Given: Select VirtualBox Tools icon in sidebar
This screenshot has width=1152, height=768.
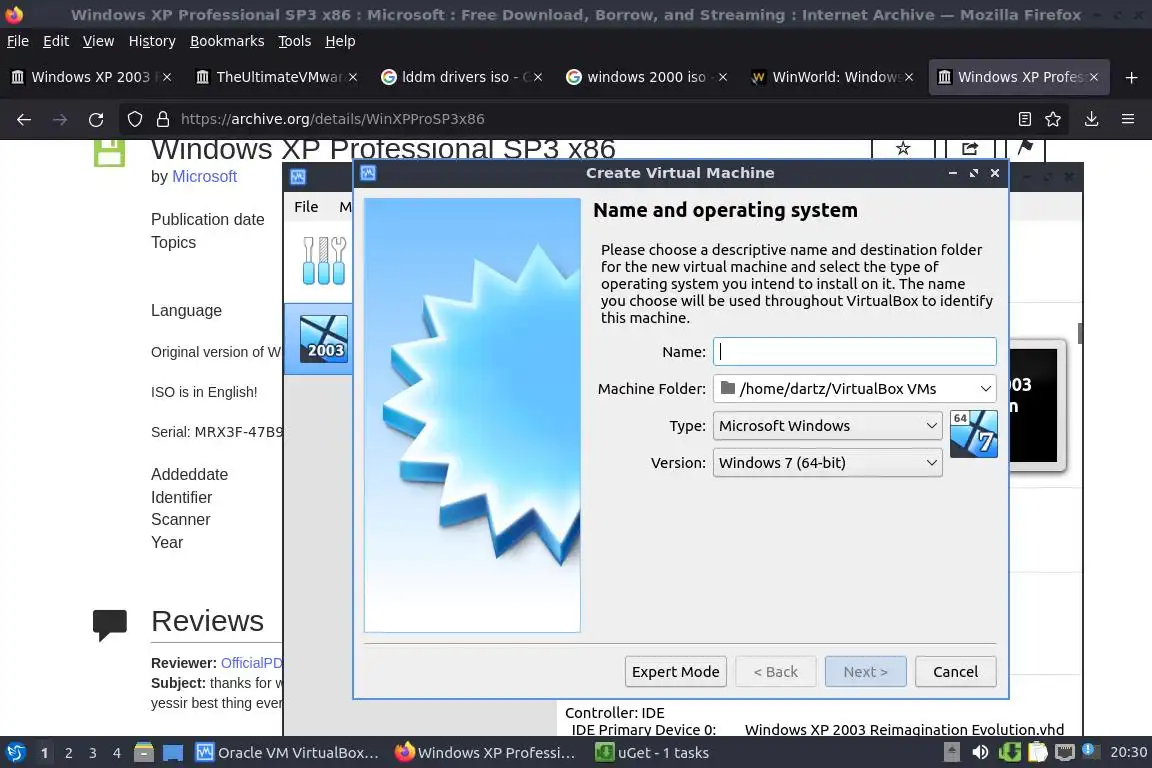Looking at the screenshot, I should coord(324,261).
